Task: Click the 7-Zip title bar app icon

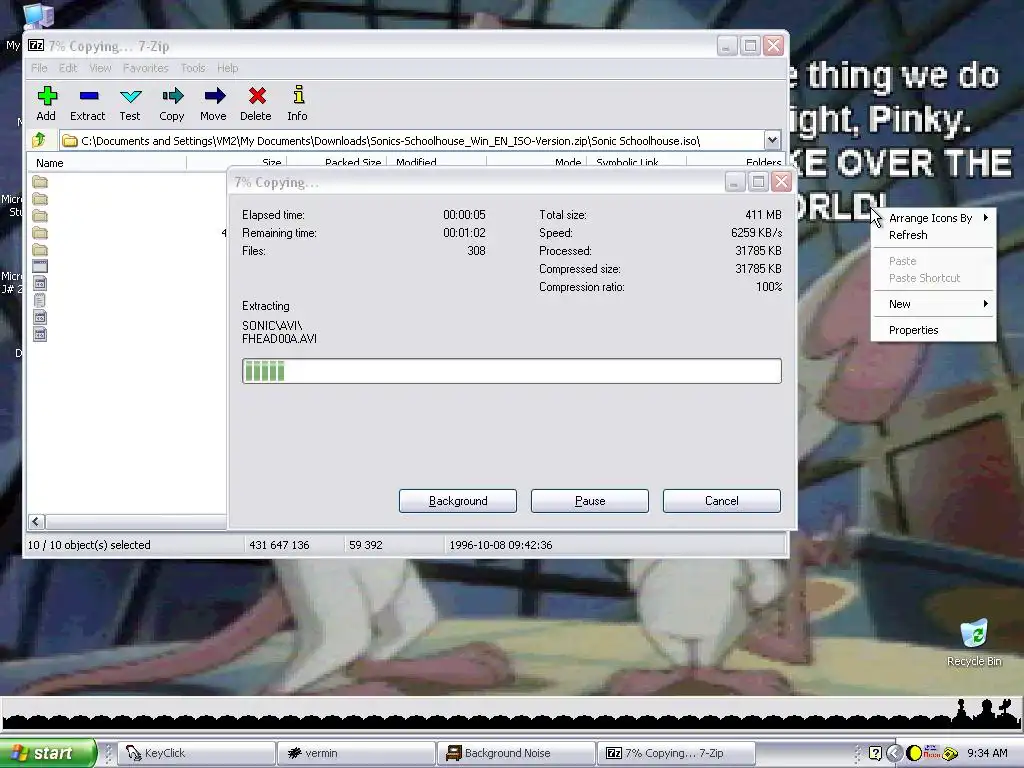Action: 36,46
